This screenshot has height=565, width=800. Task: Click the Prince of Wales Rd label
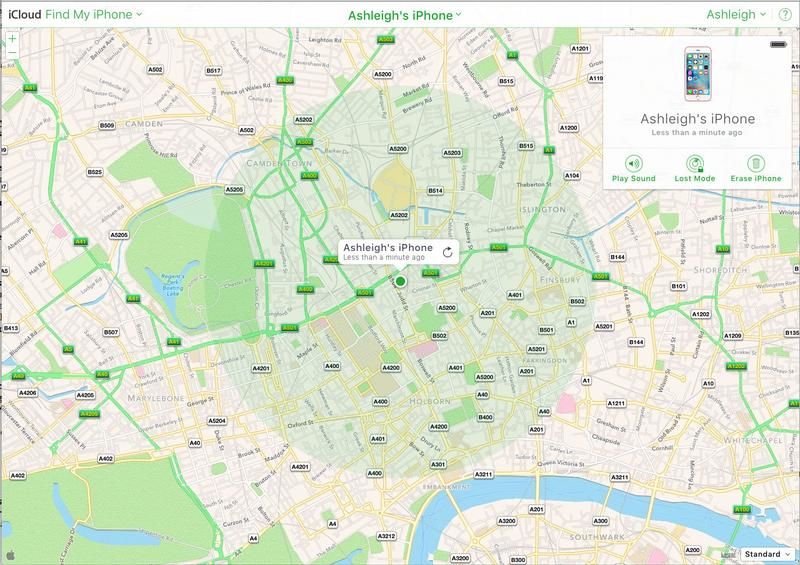[x=245, y=89]
